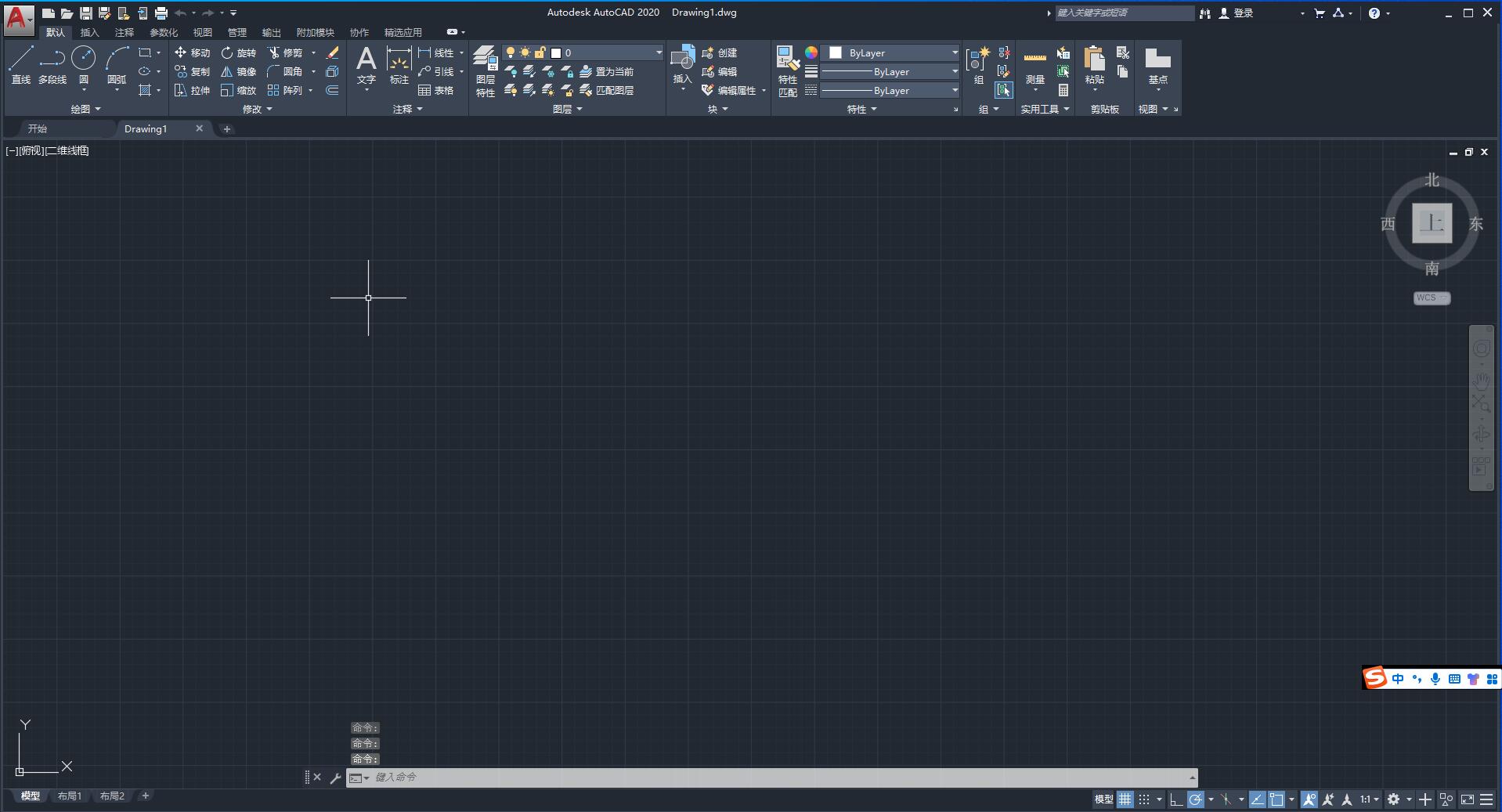Viewport: 1502px width, 812px height.
Task: Click the keyword search box
Action: click(x=1124, y=13)
